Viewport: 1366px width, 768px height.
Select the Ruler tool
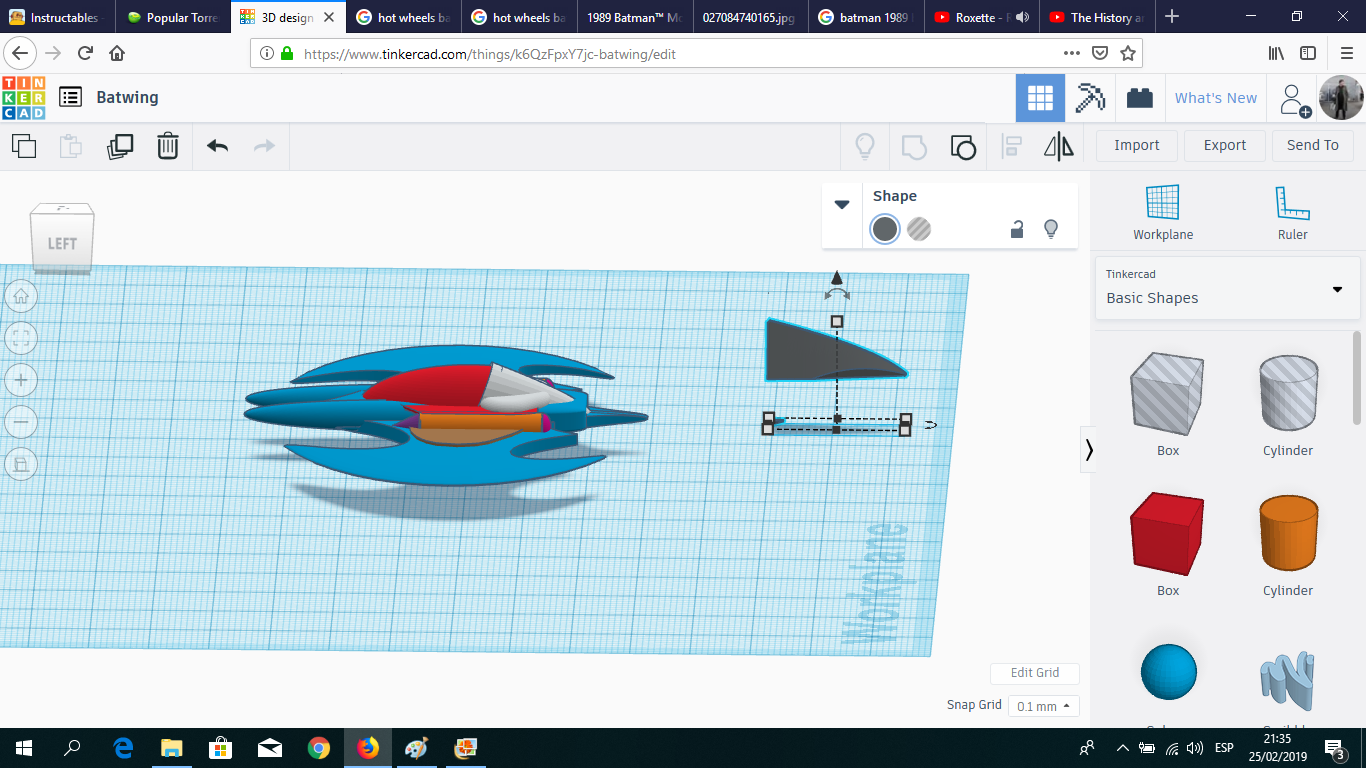1292,213
